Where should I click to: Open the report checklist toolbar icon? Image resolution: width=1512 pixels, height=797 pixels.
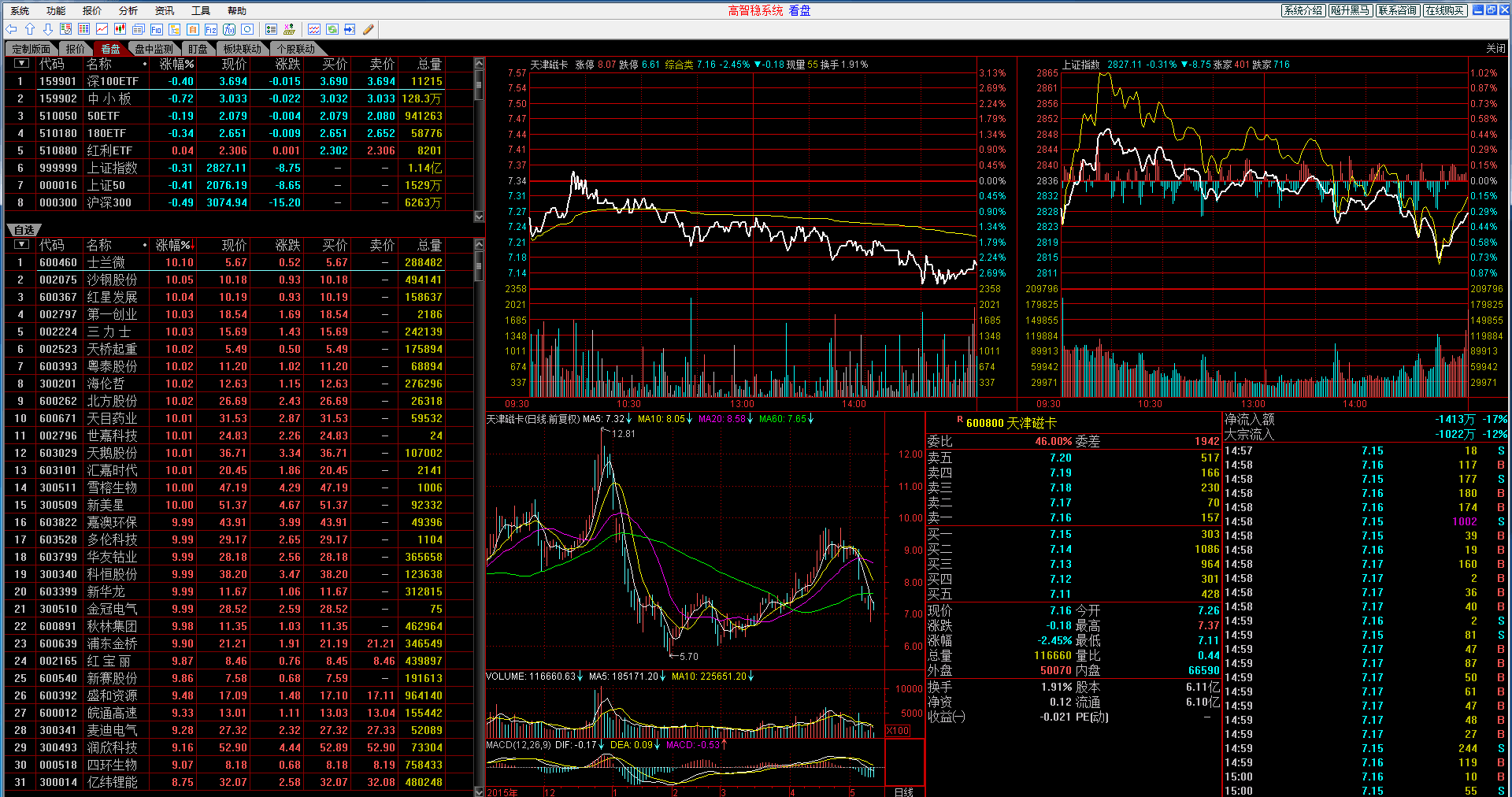click(x=66, y=29)
